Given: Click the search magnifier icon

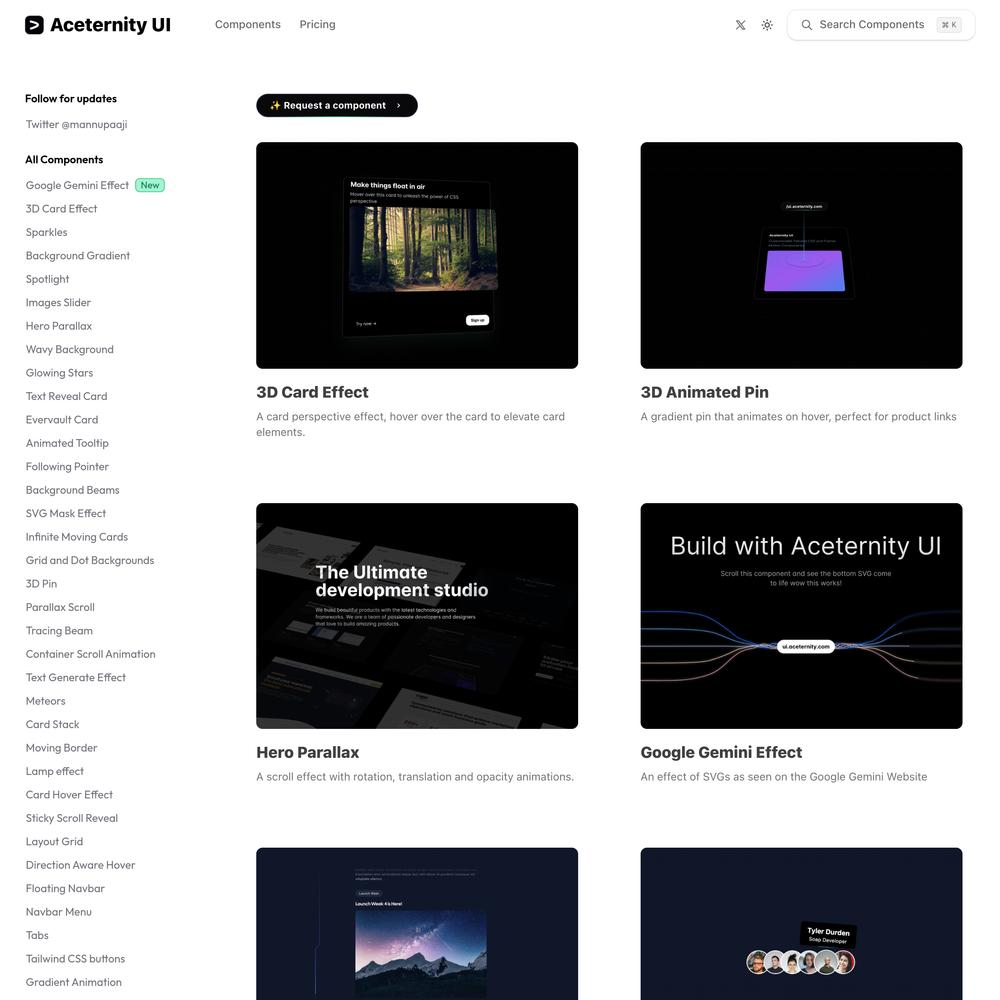Looking at the screenshot, I should (807, 25).
